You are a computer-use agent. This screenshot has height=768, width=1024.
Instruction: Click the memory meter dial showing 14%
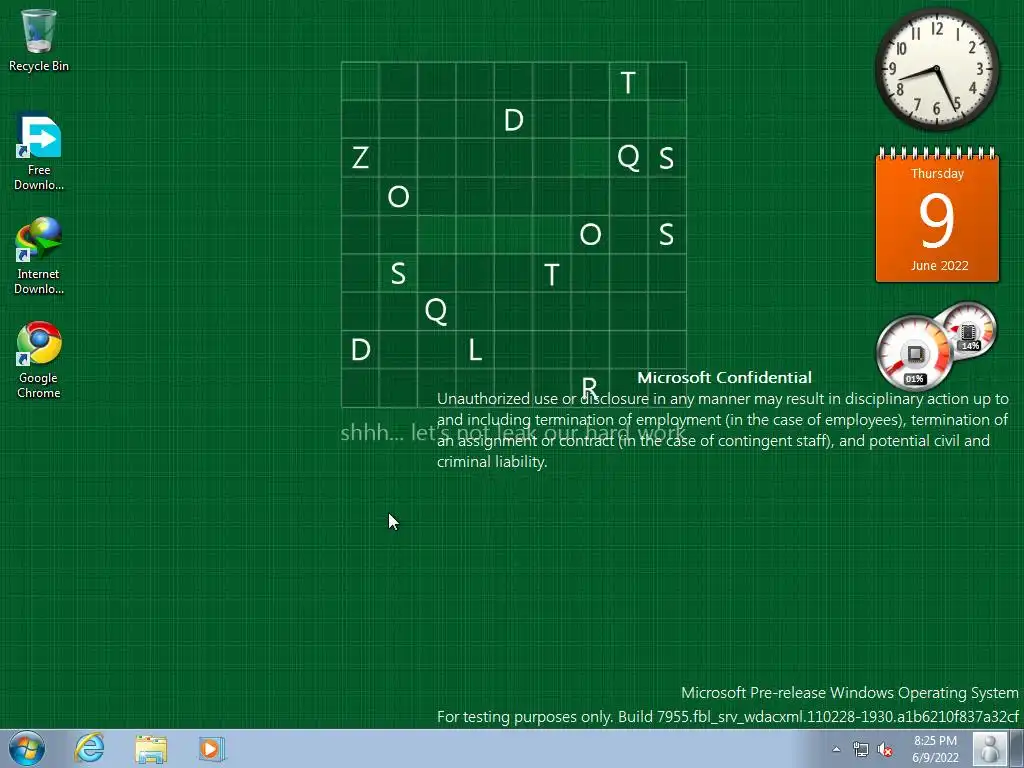click(x=969, y=330)
